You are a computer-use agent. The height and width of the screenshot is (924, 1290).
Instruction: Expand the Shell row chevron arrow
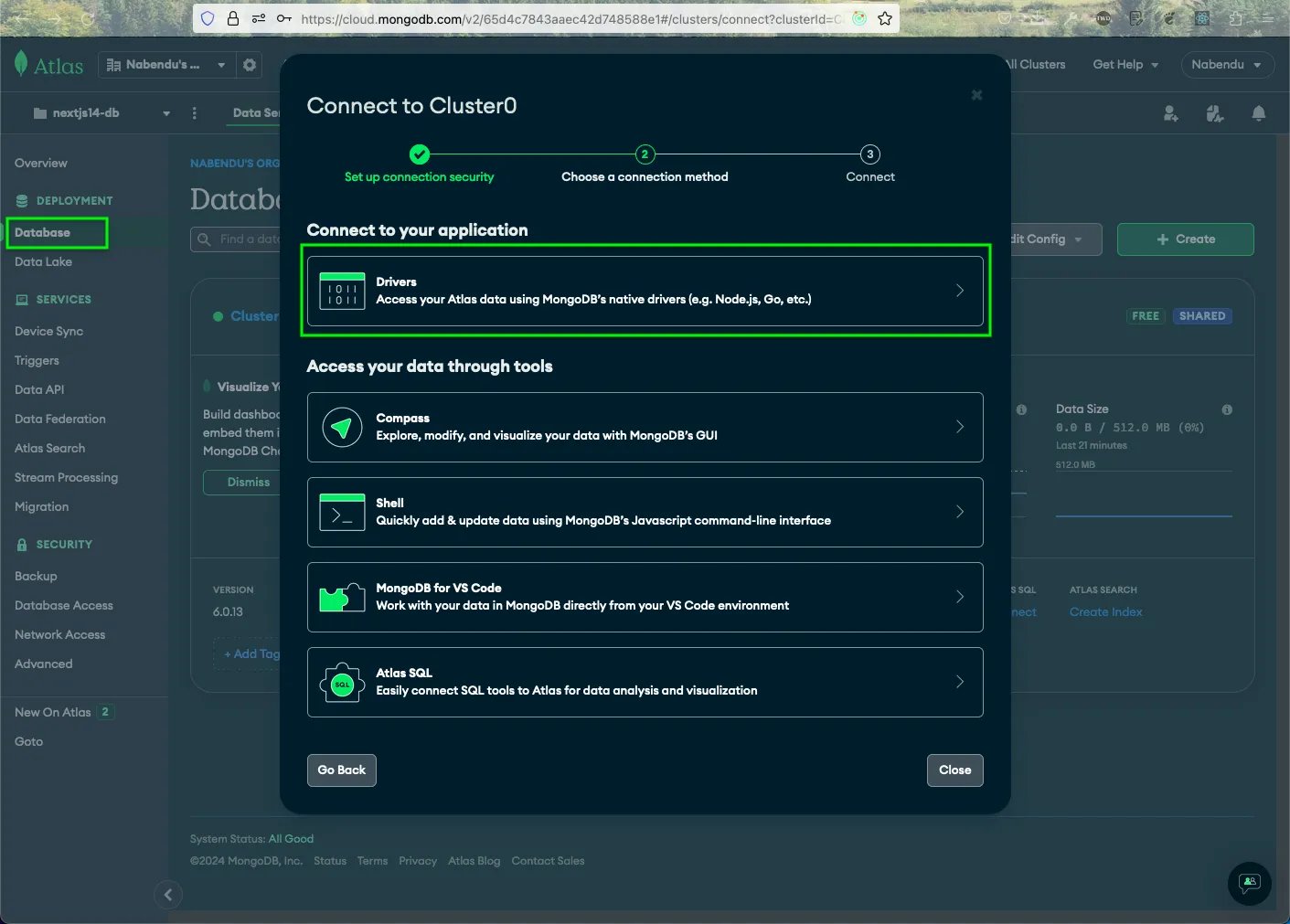959,512
